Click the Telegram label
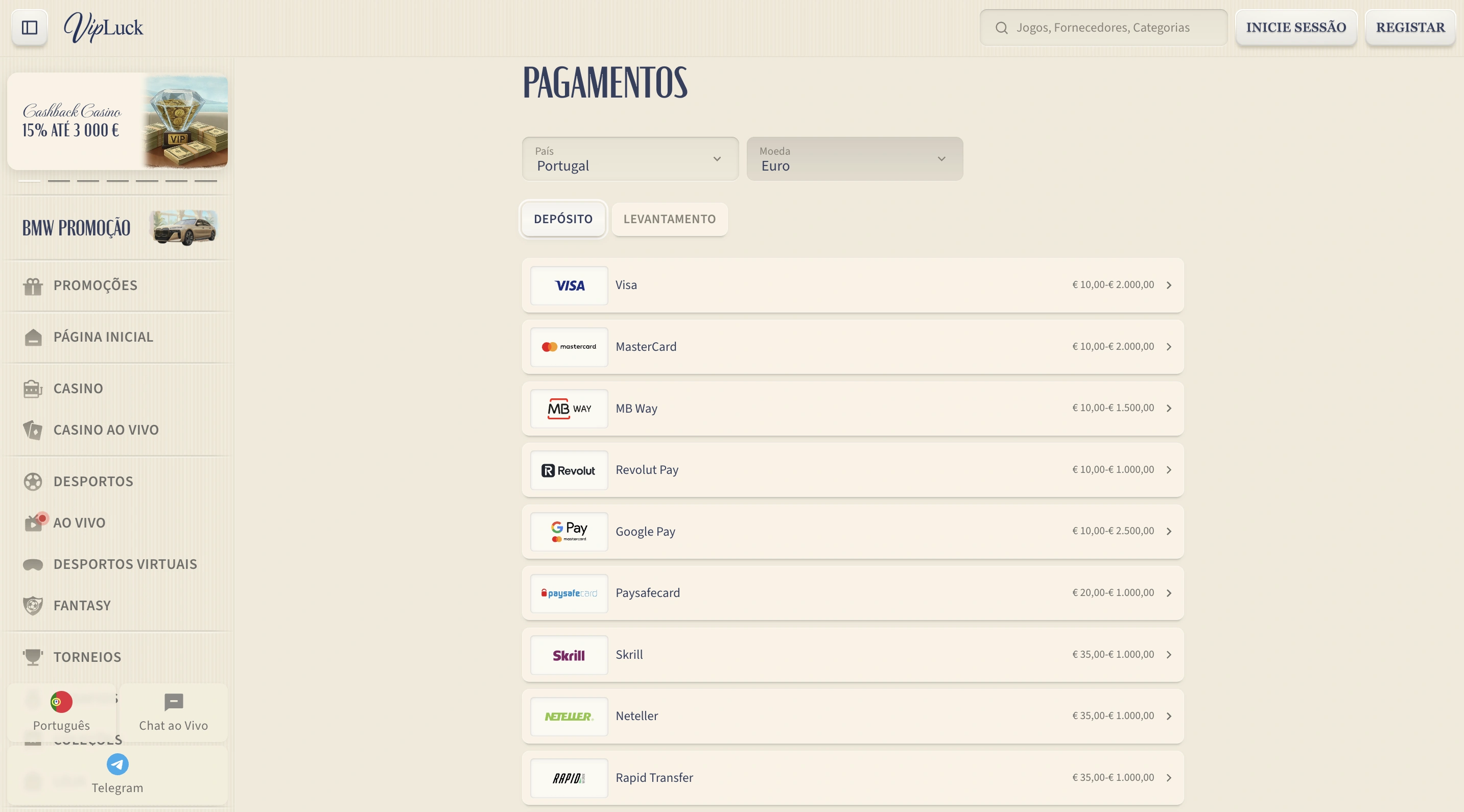 pyautogui.click(x=117, y=789)
